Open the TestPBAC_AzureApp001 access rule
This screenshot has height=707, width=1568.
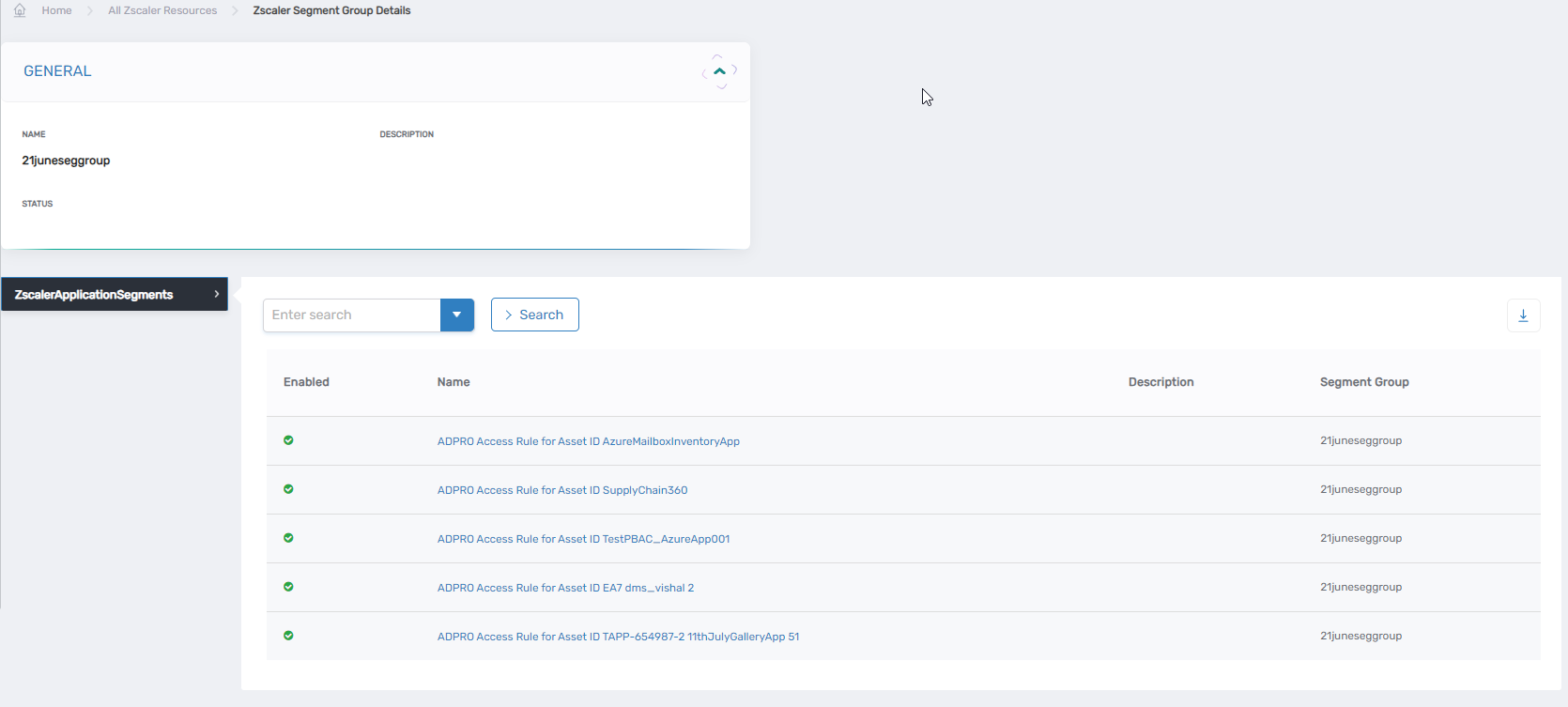click(583, 539)
